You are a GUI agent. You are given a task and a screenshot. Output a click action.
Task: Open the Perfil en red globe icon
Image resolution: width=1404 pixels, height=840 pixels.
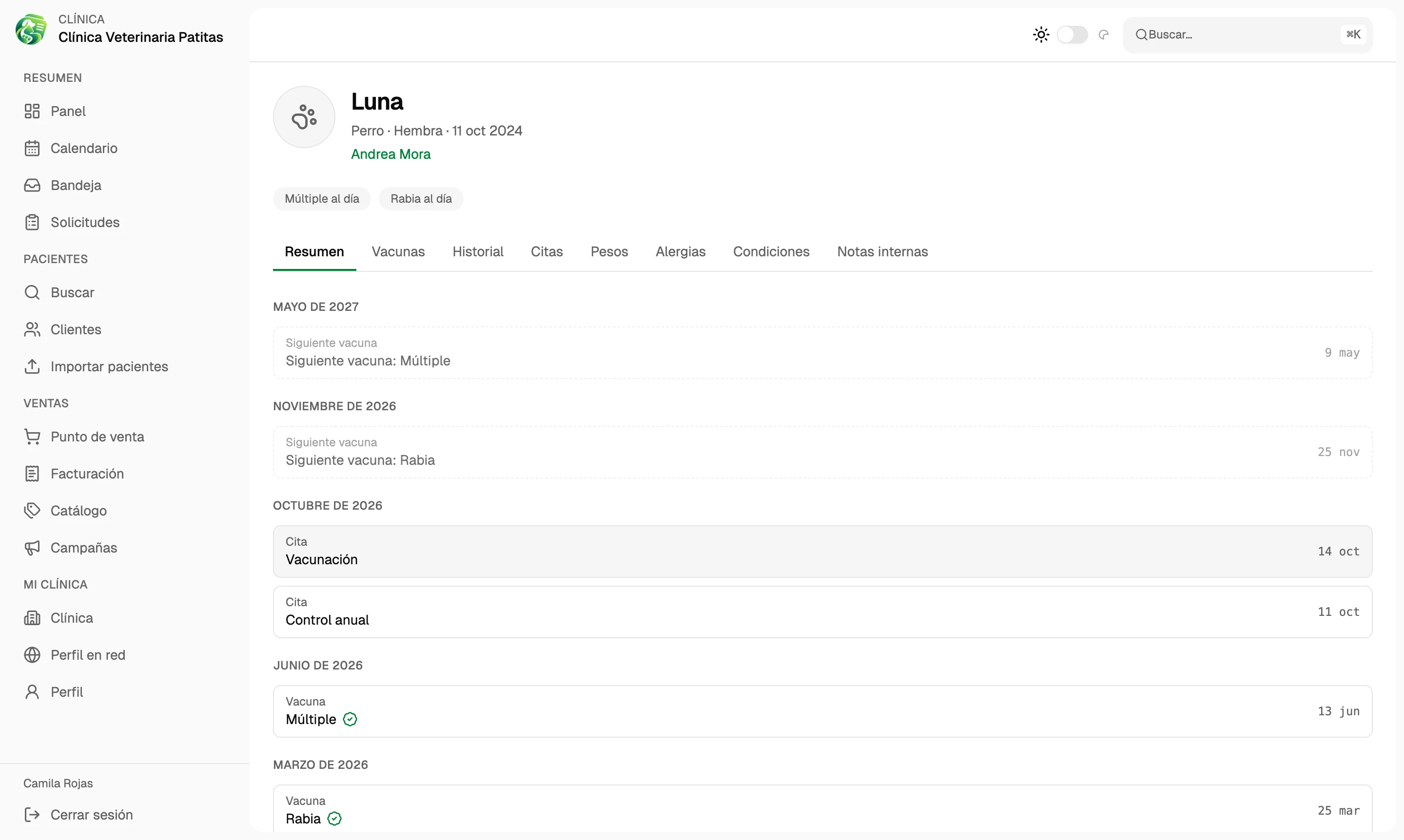pos(32,655)
